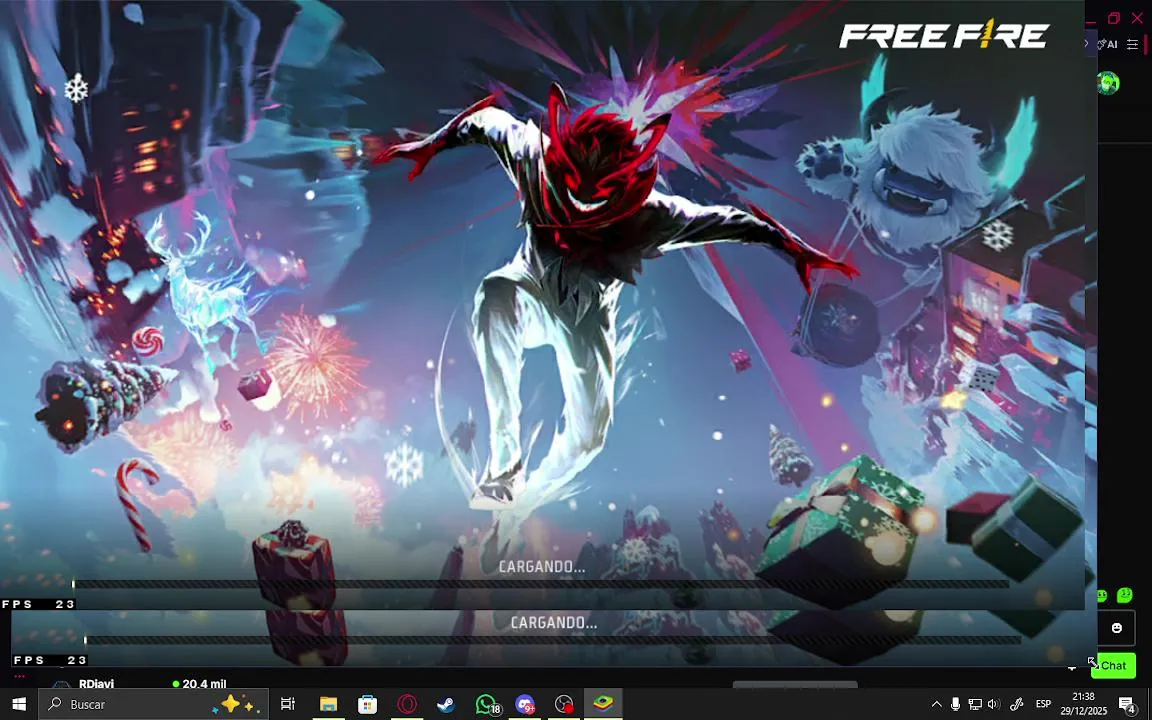Open the emoji picker smiley button
This screenshot has height=720, width=1152.
1117,628
